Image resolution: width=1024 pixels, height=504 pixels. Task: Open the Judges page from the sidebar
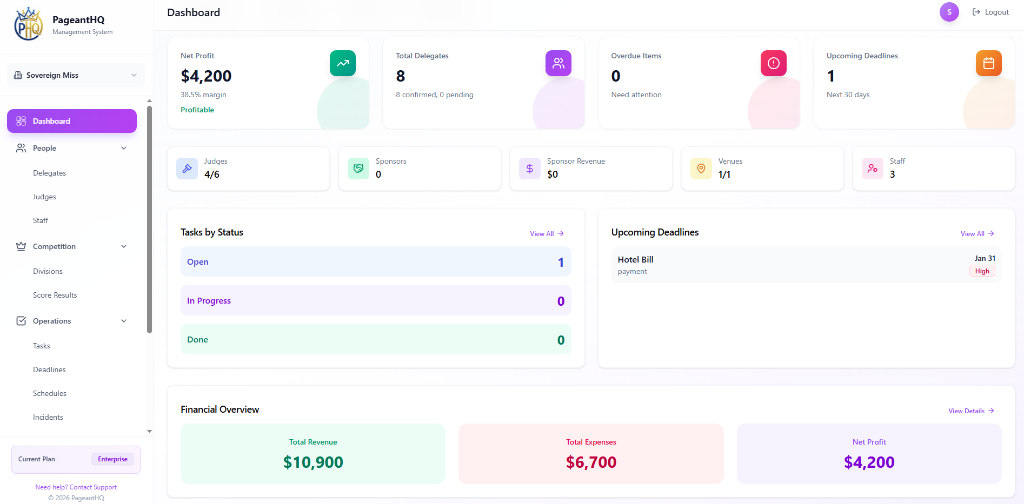44,197
